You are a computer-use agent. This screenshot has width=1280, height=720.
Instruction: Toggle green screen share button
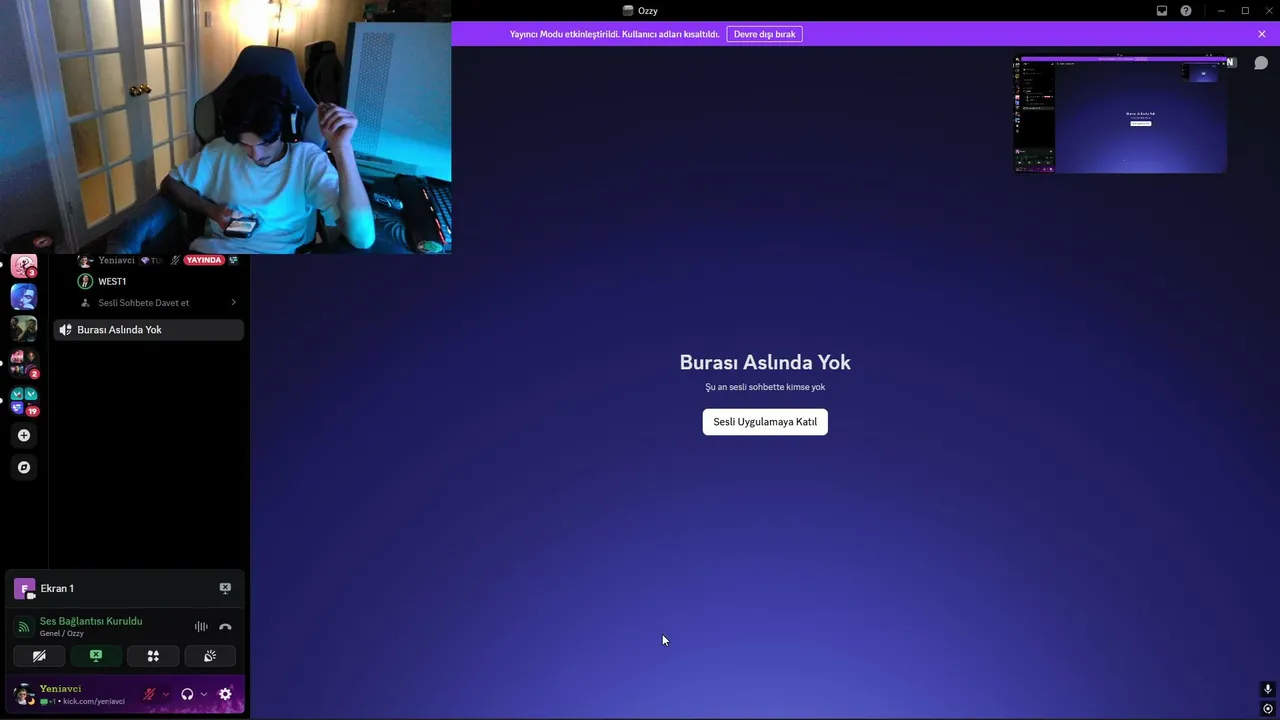(96, 656)
